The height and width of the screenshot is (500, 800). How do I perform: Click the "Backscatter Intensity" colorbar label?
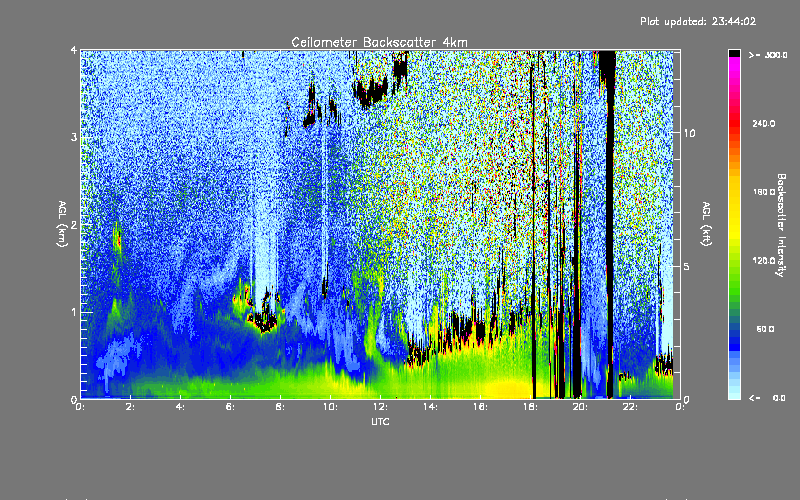pos(781,225)
